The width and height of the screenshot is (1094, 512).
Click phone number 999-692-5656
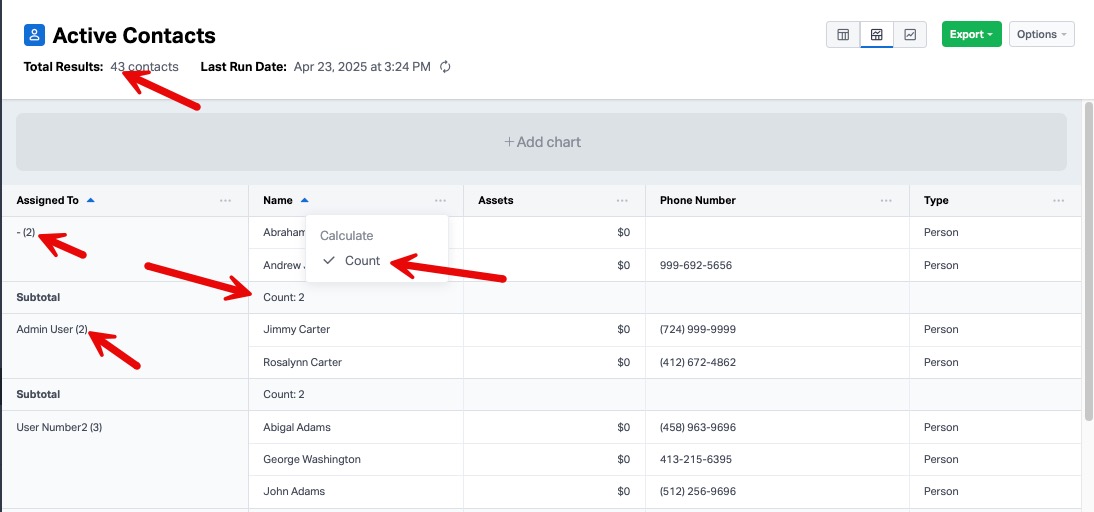(x=696, y=266)
